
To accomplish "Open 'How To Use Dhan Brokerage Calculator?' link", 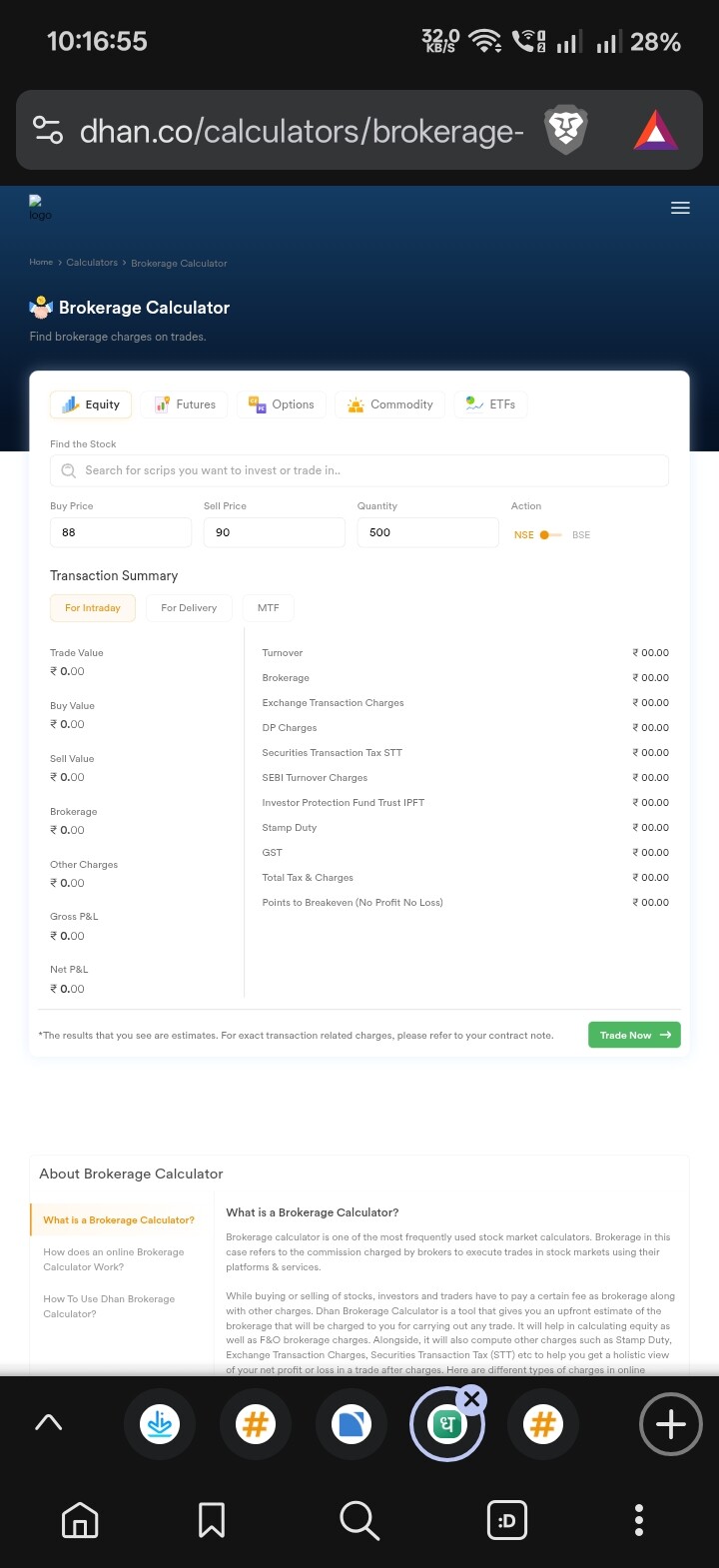I will 109,1306.
